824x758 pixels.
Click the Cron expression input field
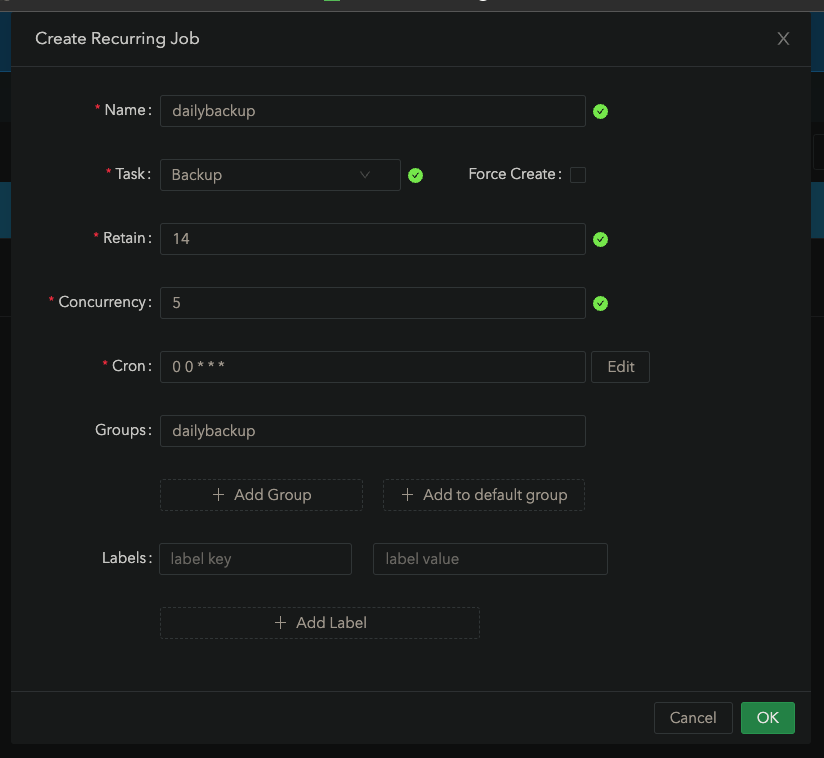pyautogui.click(x=372, y=367)
